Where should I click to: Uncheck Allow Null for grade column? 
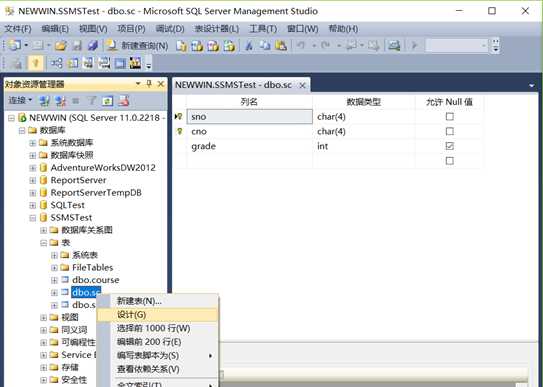[x=449, y=146]
